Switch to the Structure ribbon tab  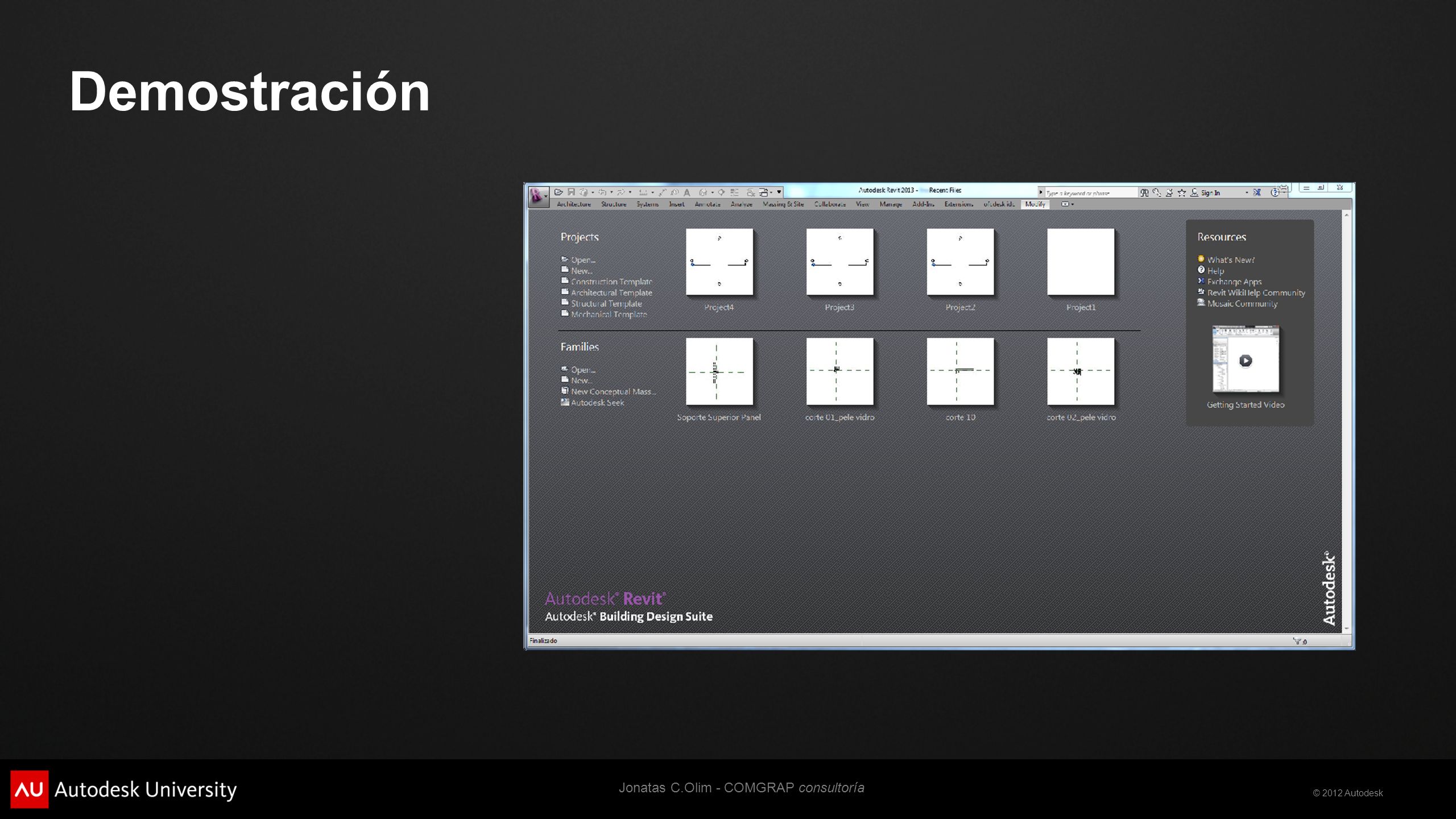(614, 204)
